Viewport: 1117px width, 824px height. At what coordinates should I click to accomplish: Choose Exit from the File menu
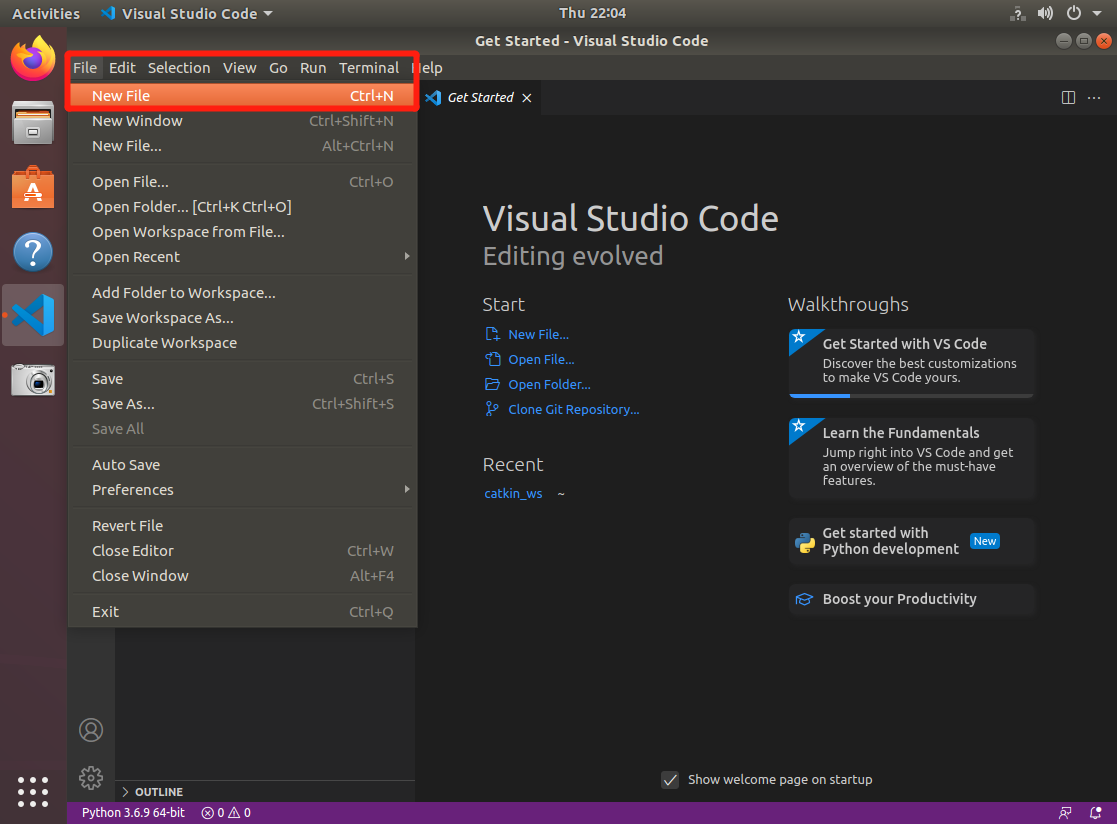[x=242, y=612]
